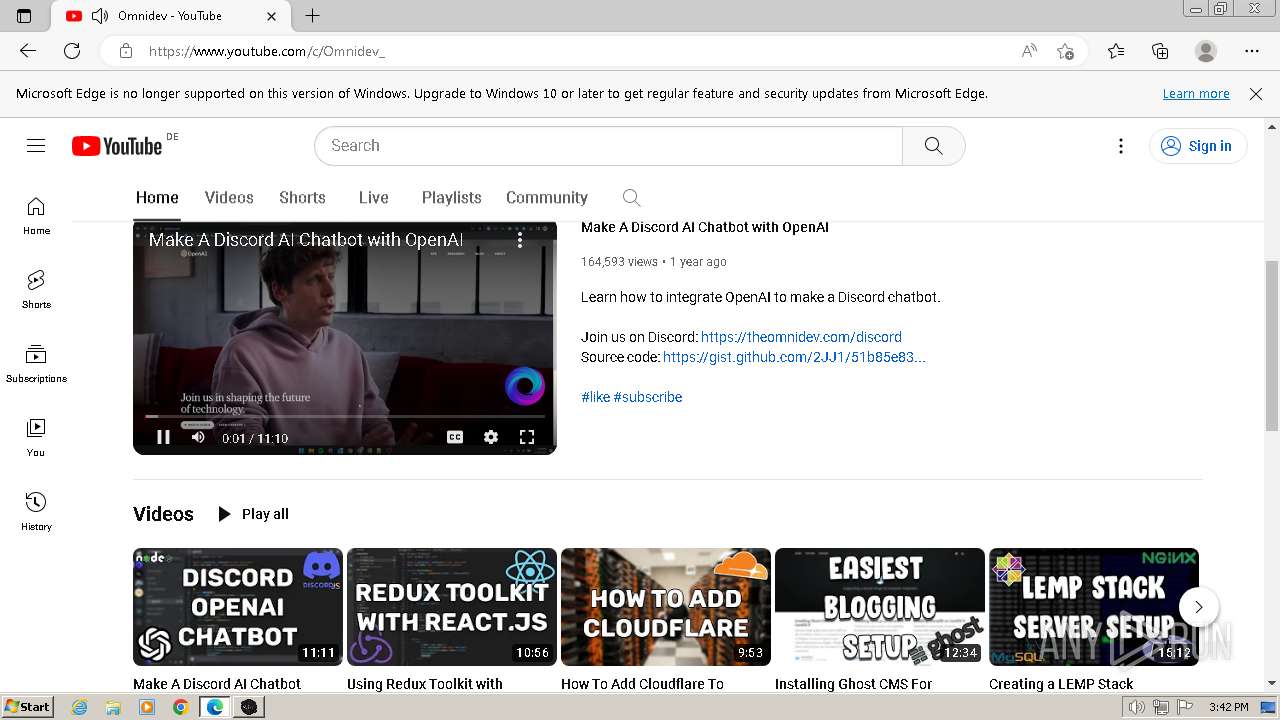1280x720 pixels.
Task: Enter fullscreen on the video player
Action: [527, 437]
